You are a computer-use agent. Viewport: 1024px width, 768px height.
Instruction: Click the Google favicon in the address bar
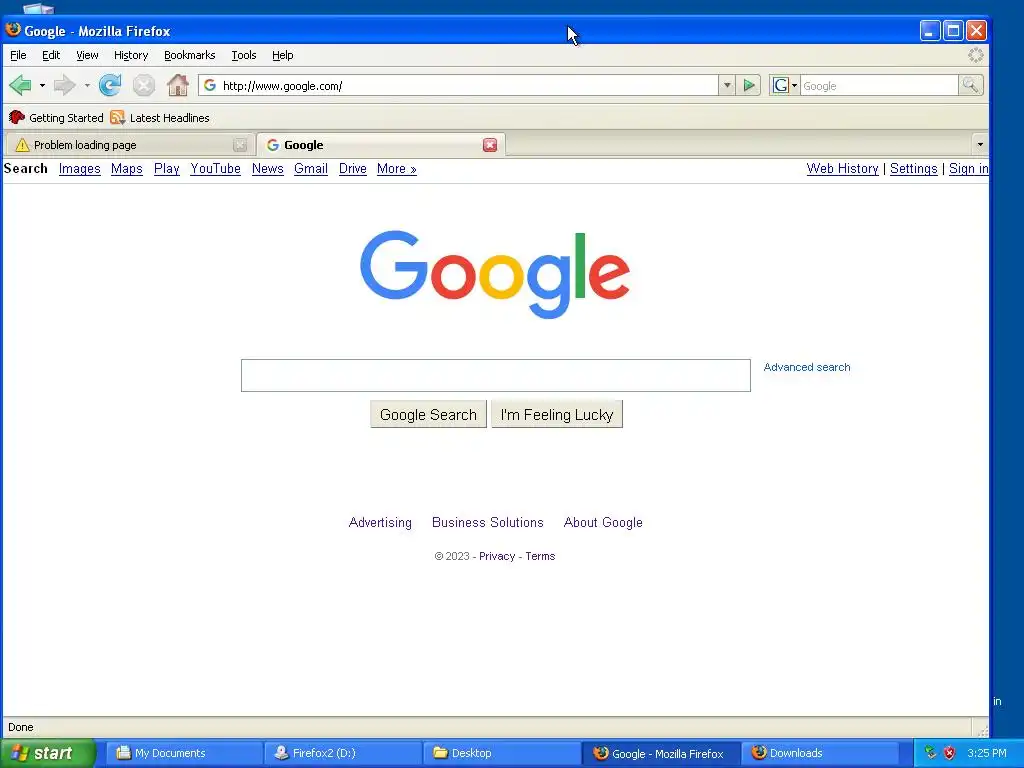[x=210, y=86]
